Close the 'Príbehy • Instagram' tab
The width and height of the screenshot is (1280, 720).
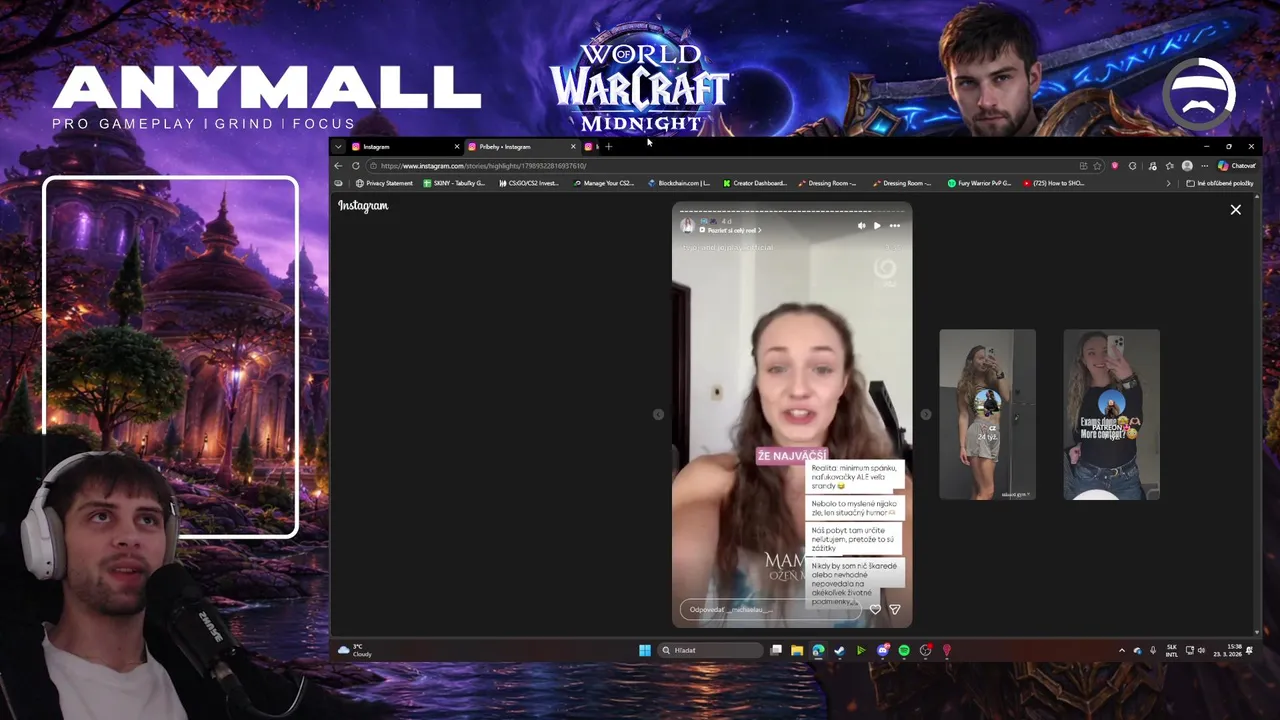pyautogui.click(x=573, y=147)
